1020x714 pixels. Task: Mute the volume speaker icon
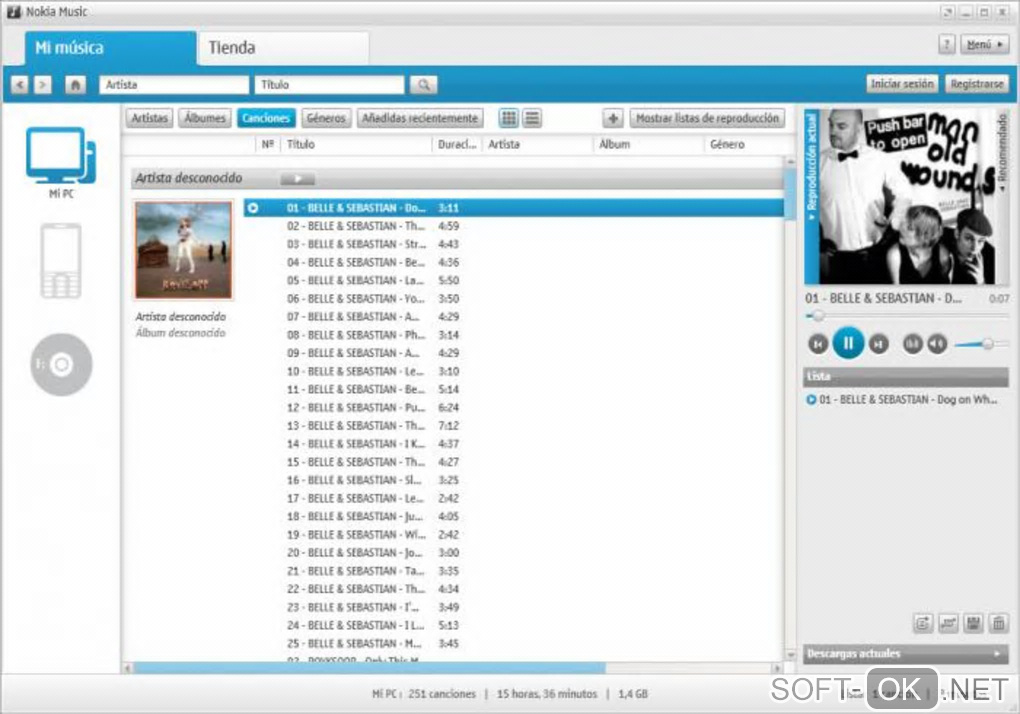pyautogui.click(x=937, y=343)
